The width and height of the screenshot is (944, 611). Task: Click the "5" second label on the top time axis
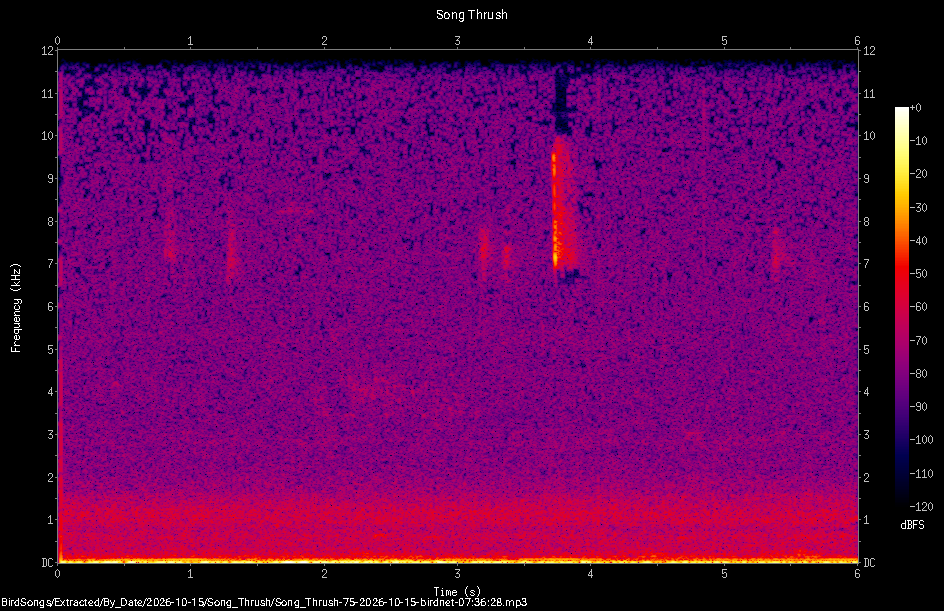724,41
